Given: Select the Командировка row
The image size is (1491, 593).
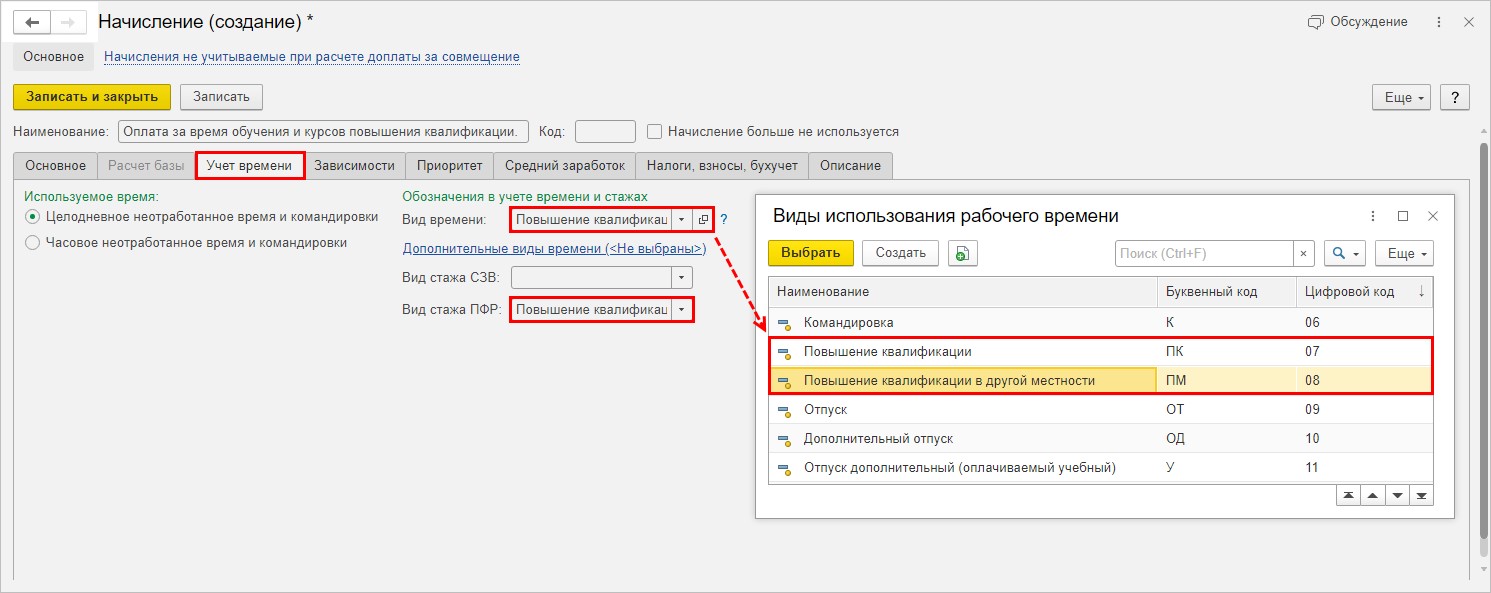Looking at the screenshot, I should 1100,323.
